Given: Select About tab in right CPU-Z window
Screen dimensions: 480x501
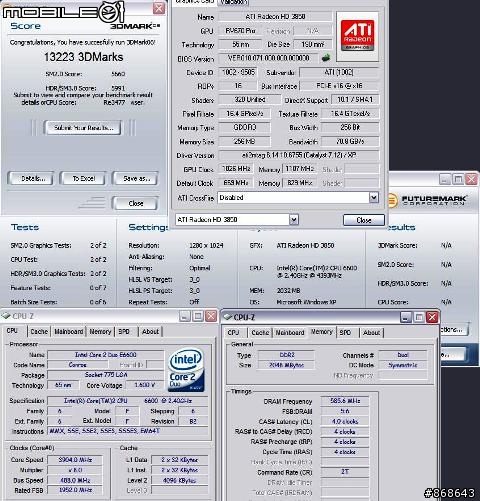Looking at the screenshot, I should click(x=371, y=332).
